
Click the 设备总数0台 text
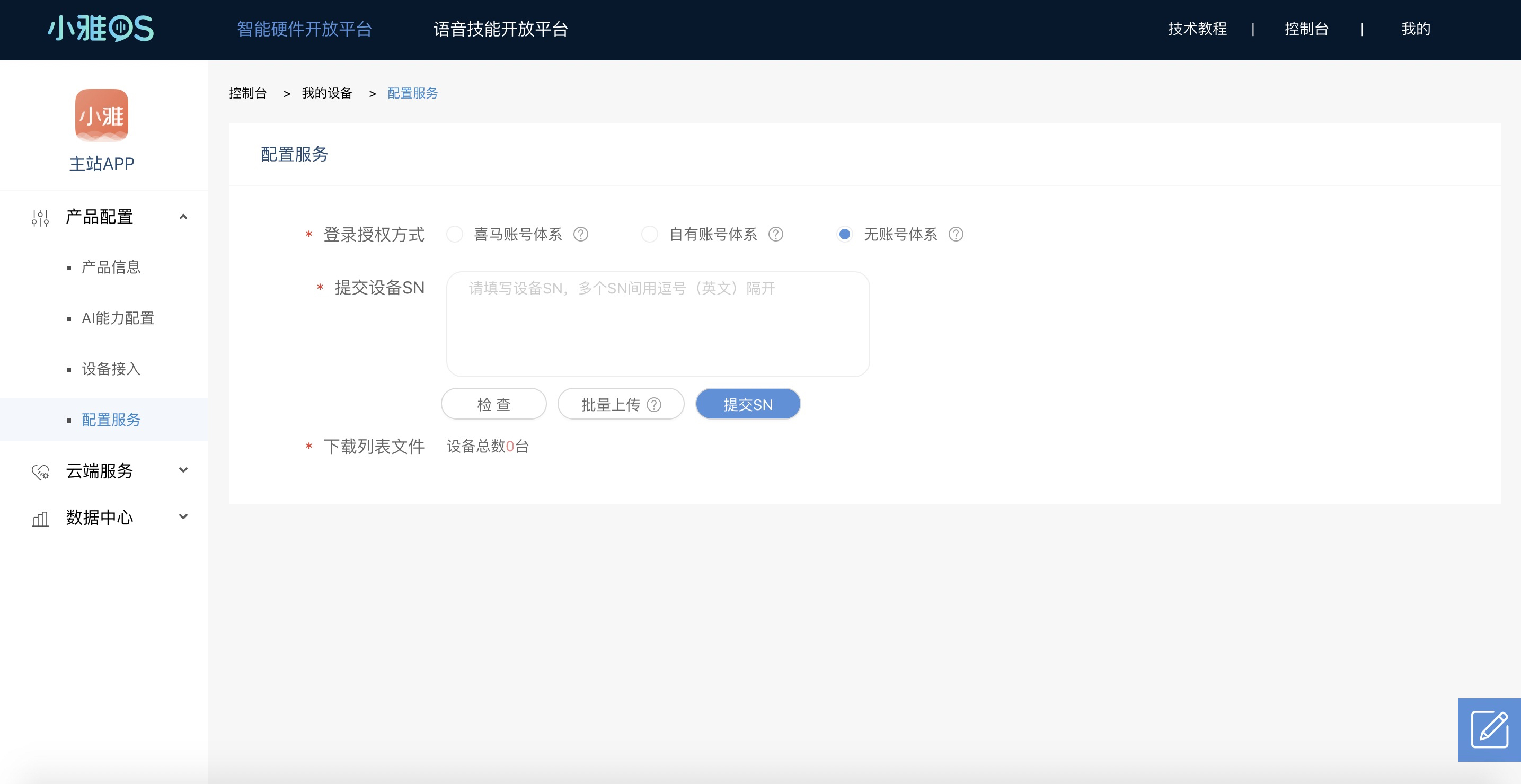pos(488,447)
